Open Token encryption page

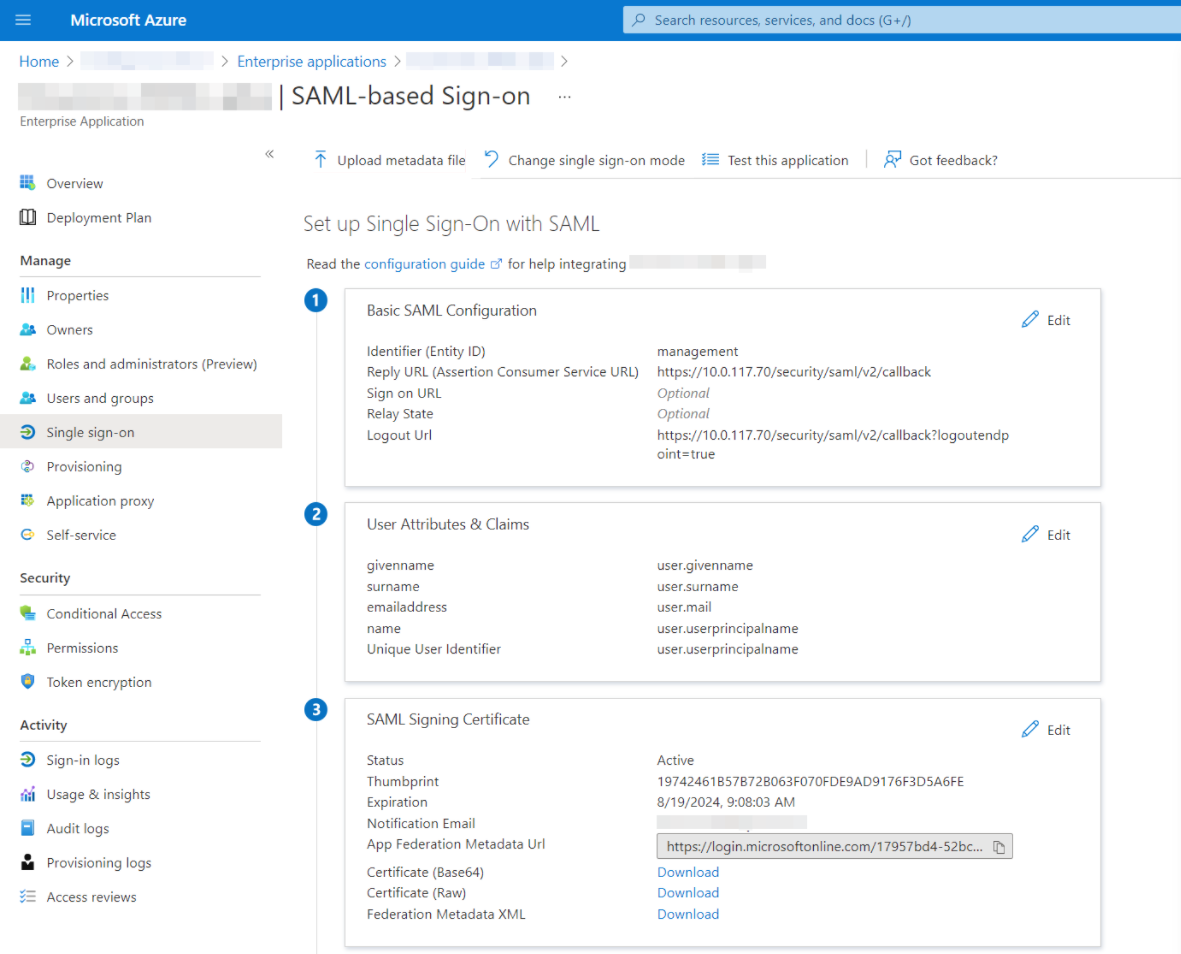click(99, 682)
